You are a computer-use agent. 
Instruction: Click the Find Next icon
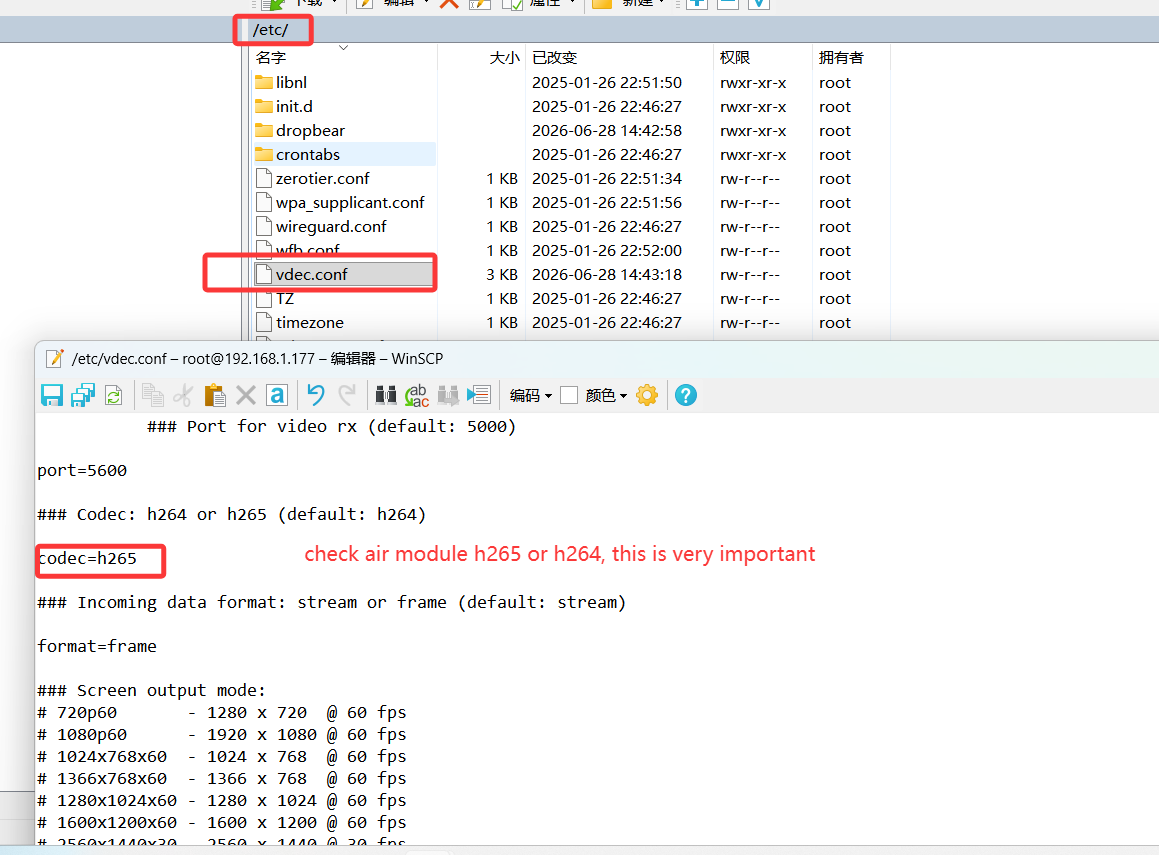tap(448, 395)
